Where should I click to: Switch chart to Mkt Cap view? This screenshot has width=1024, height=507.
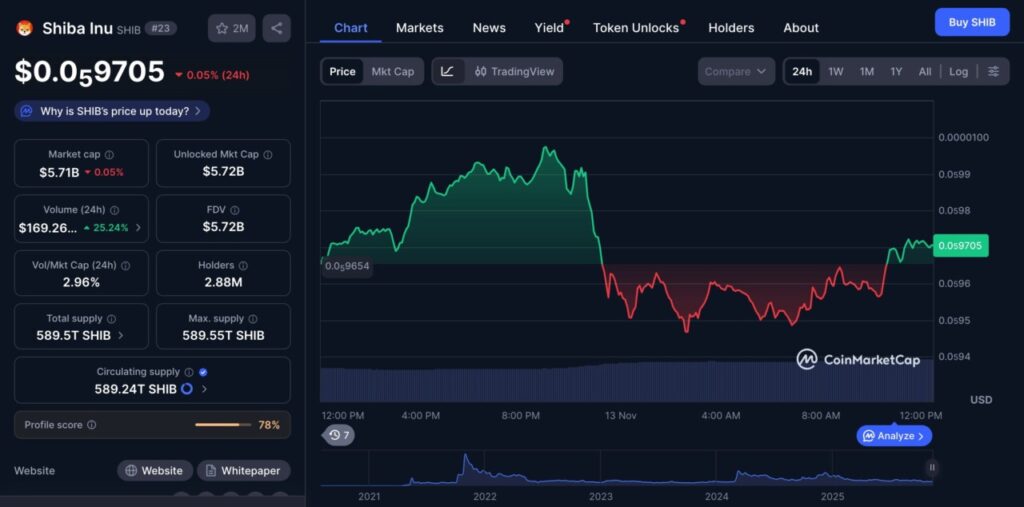tap(392, 71)
